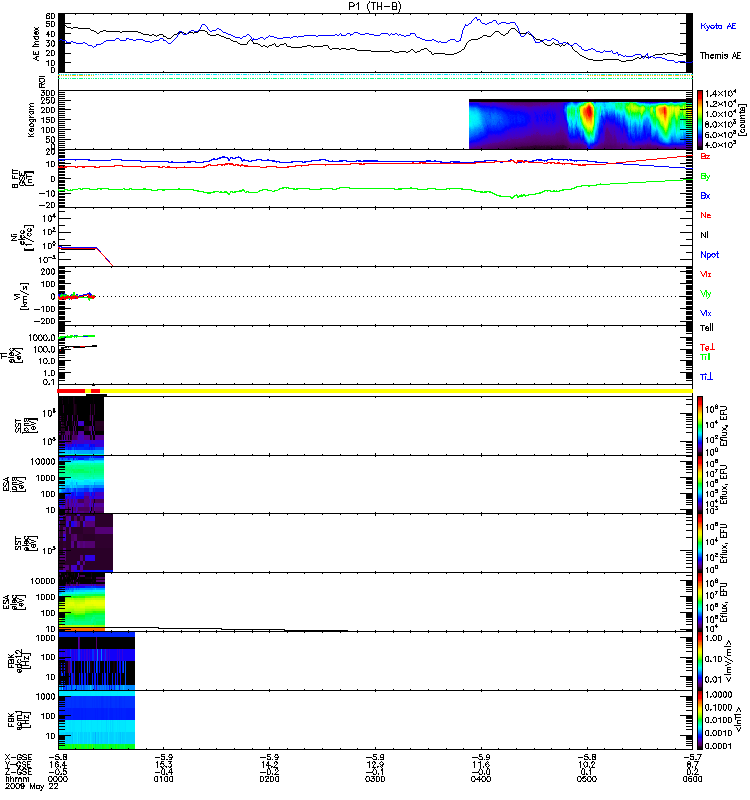The width and height of the screenshot is (750, 800).
Task: Click the "[counts]" colorbar unit label
Action: pos(742,120)
